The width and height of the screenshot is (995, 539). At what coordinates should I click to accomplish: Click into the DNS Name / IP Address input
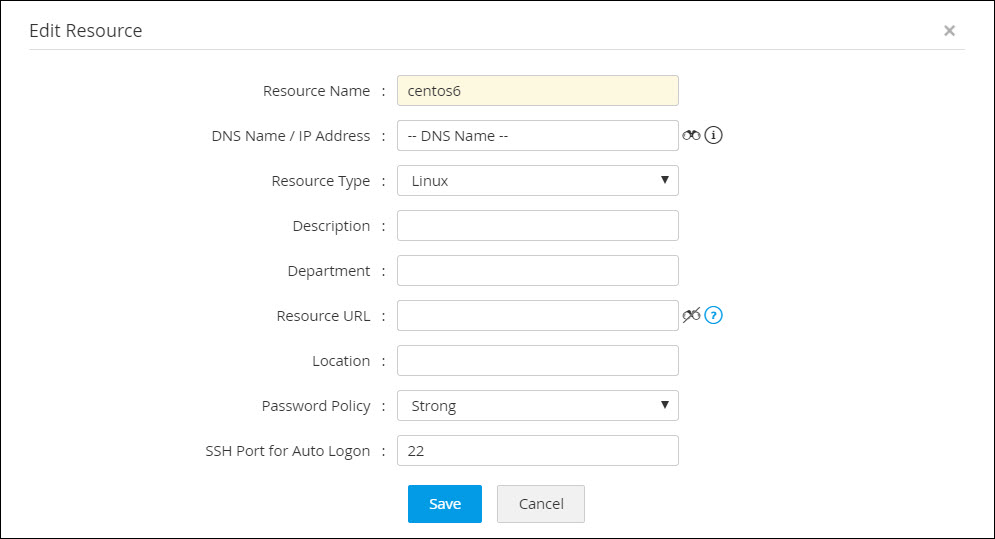click(x=537, y=136)
